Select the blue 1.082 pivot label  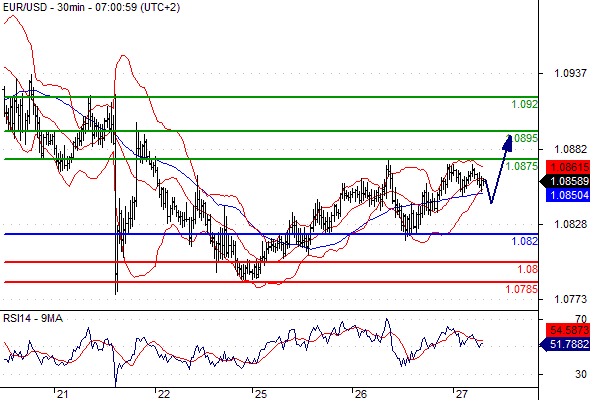525,241
